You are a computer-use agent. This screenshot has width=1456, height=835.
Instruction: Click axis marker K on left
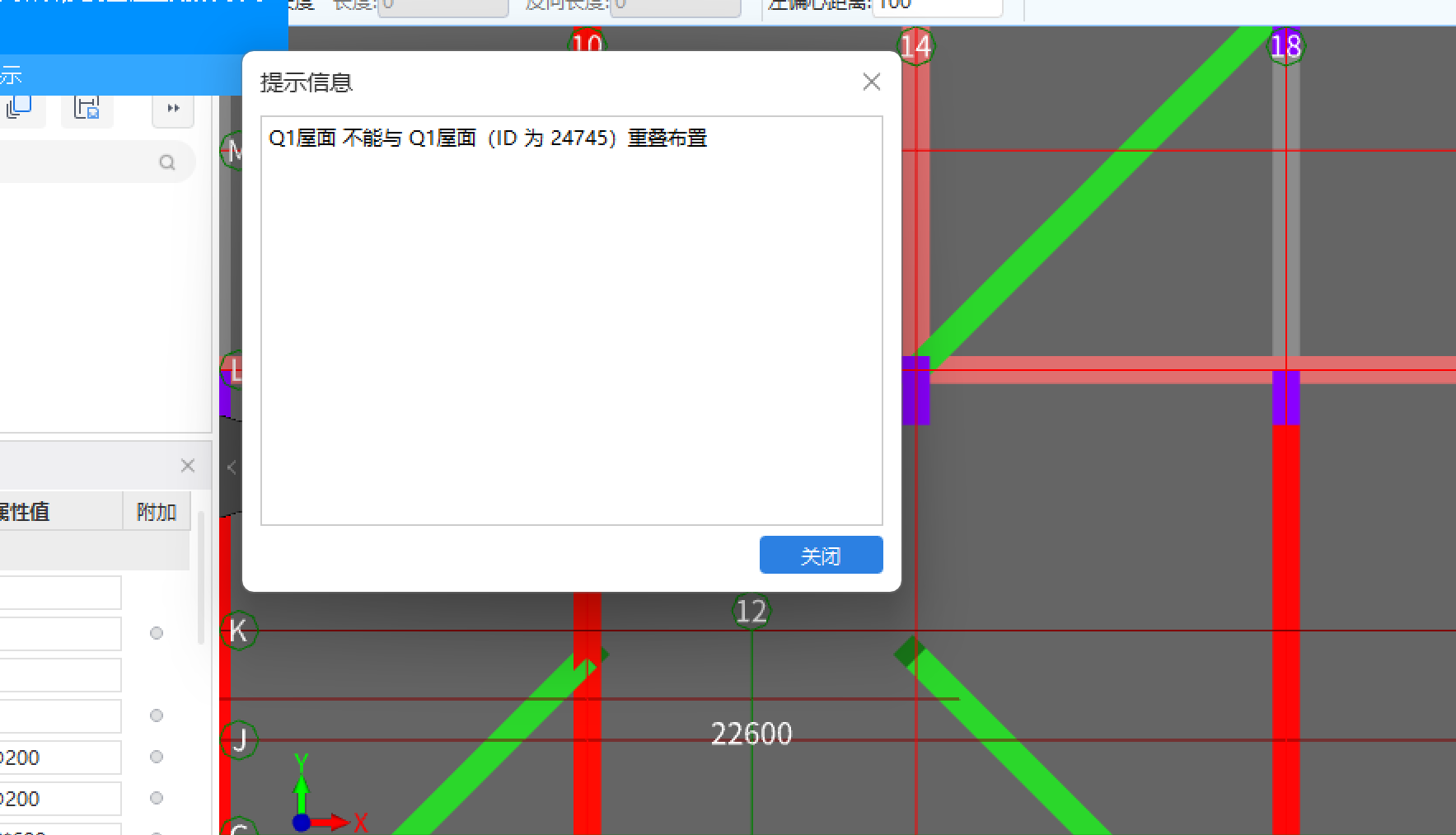tap(239, 631)
